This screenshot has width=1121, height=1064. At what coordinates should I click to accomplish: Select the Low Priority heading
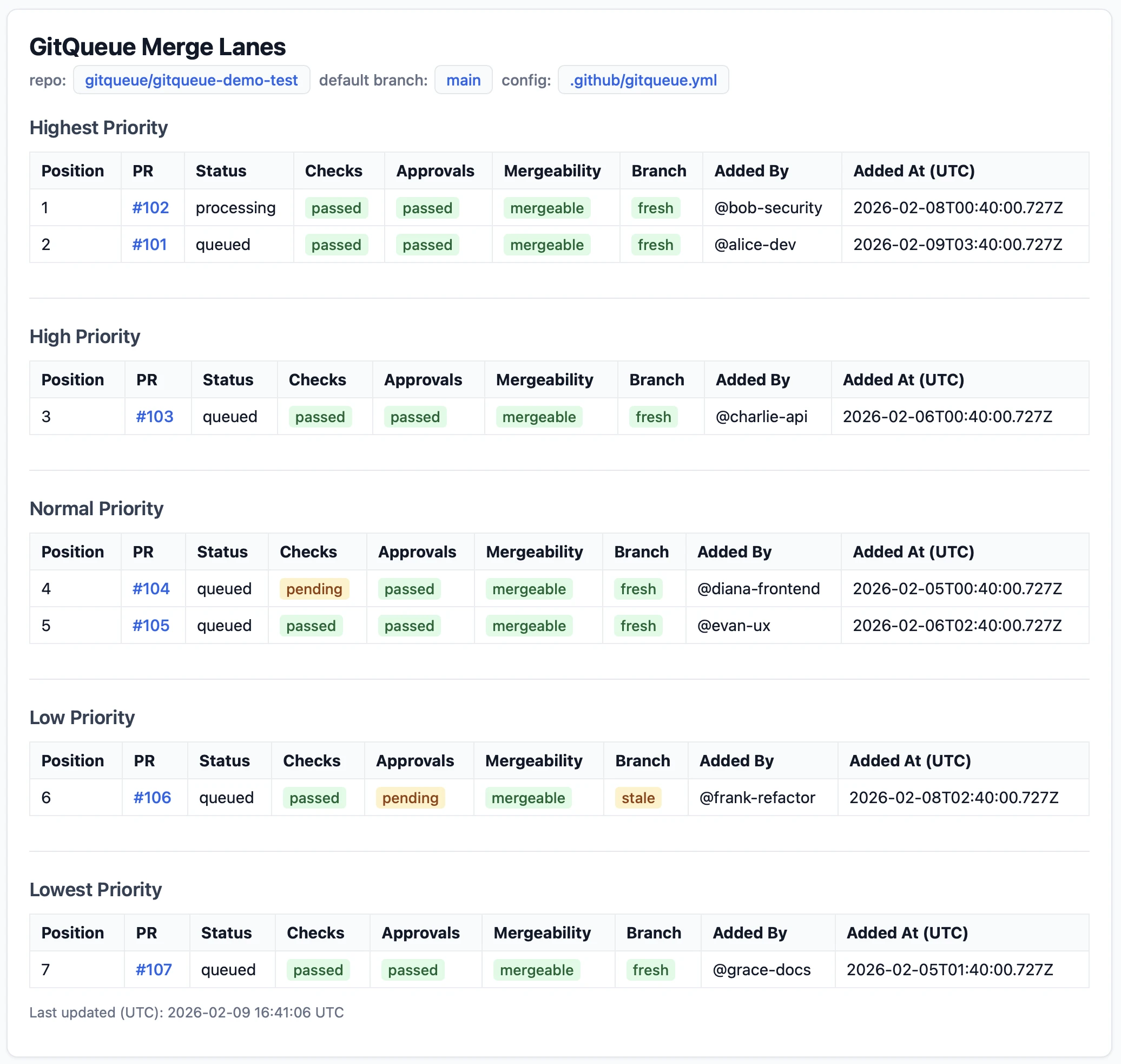[82, 718]
